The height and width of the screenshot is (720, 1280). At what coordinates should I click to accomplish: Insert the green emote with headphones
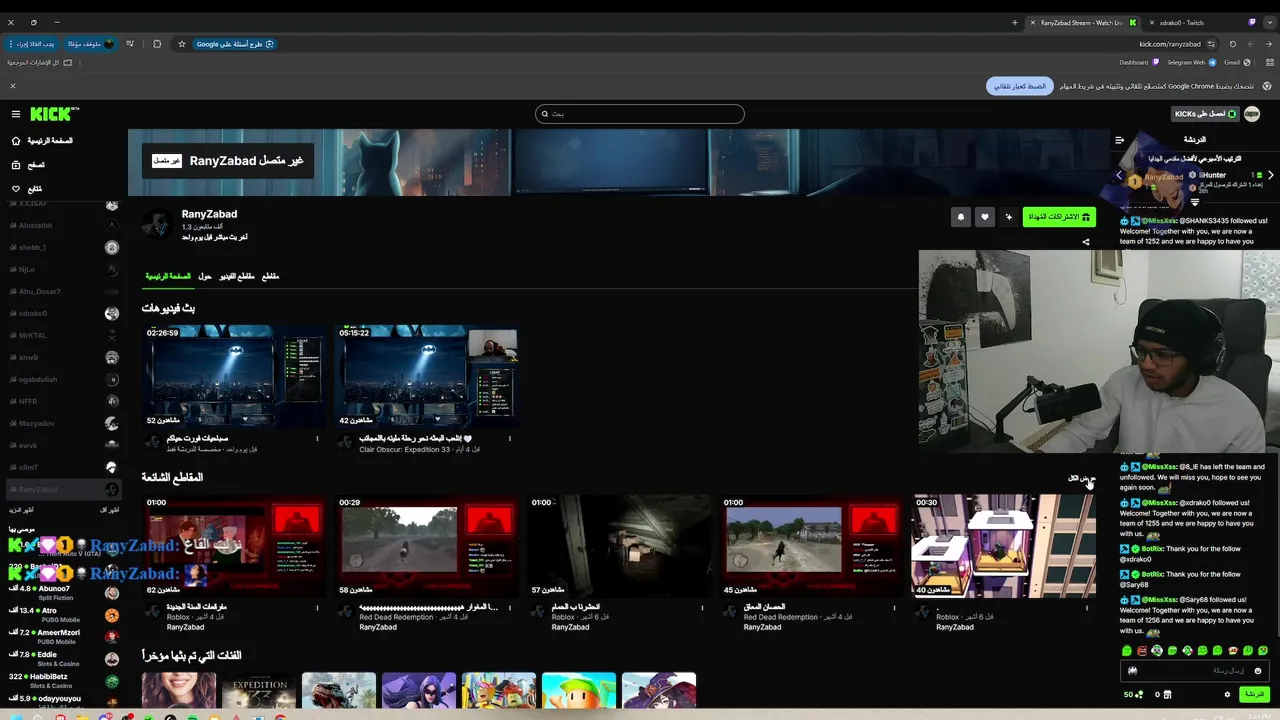(1157, 651)
